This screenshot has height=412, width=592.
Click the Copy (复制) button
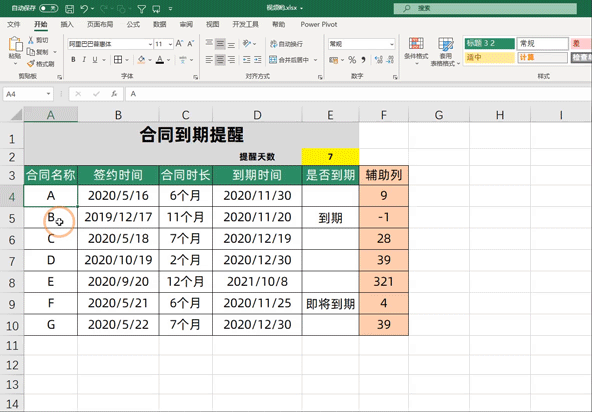38,52
